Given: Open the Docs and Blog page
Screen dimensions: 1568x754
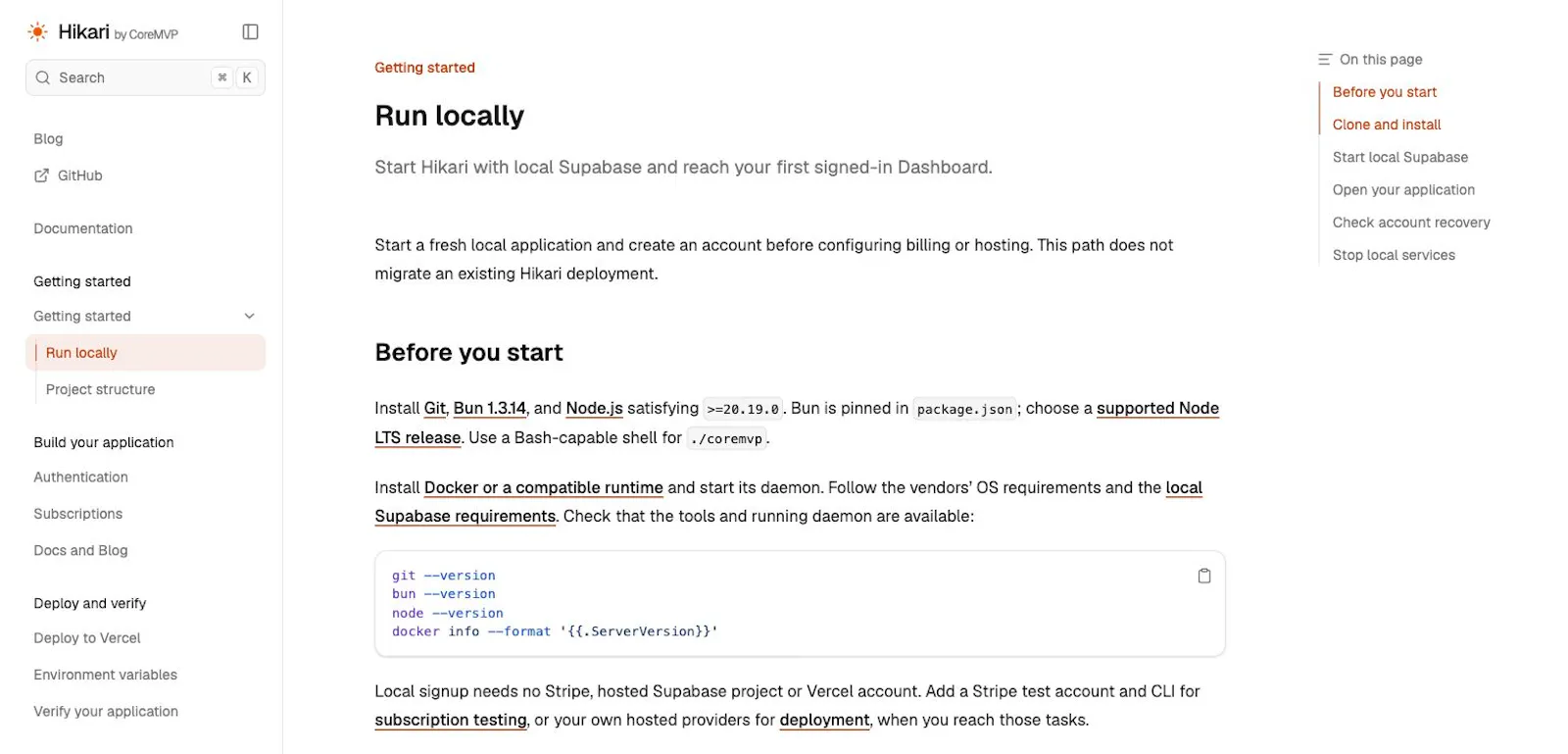Looking at the screenshot, I should pos(80,551).
